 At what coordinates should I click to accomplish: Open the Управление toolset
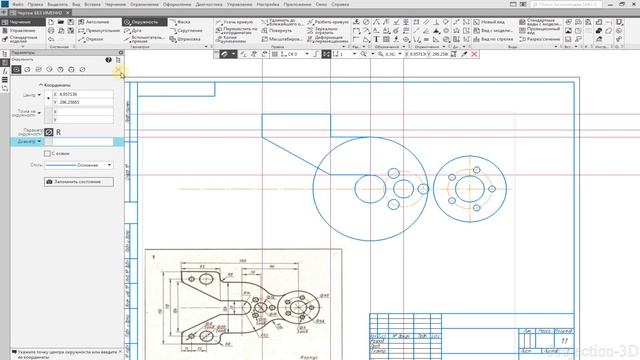pyautogui.click(x=19, y=31)
